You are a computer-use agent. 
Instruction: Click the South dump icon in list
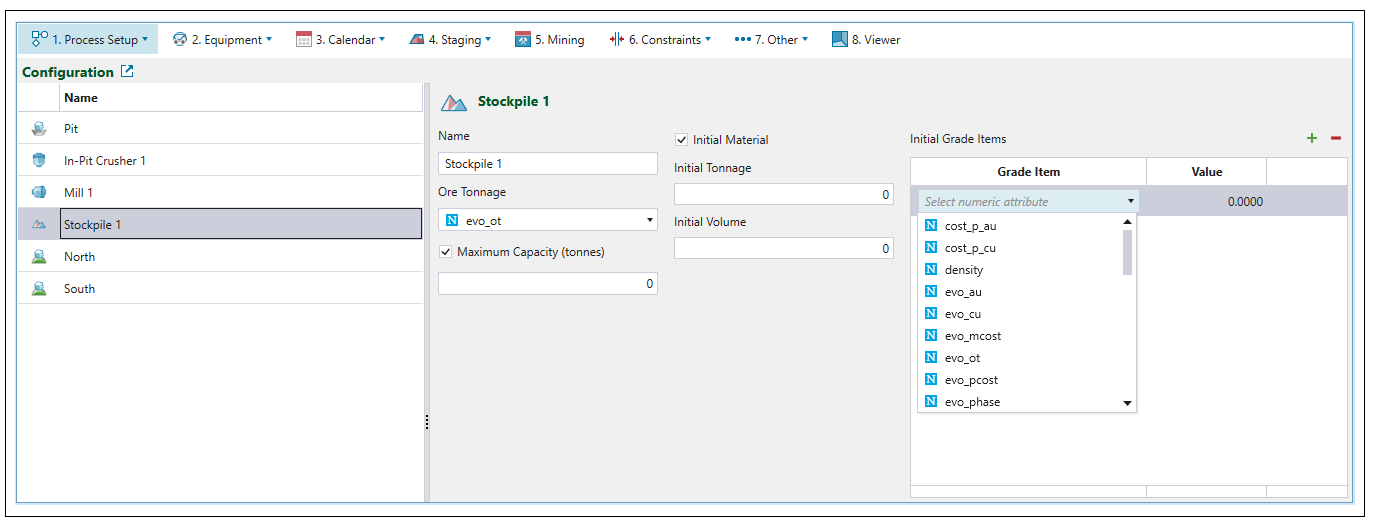39,289
